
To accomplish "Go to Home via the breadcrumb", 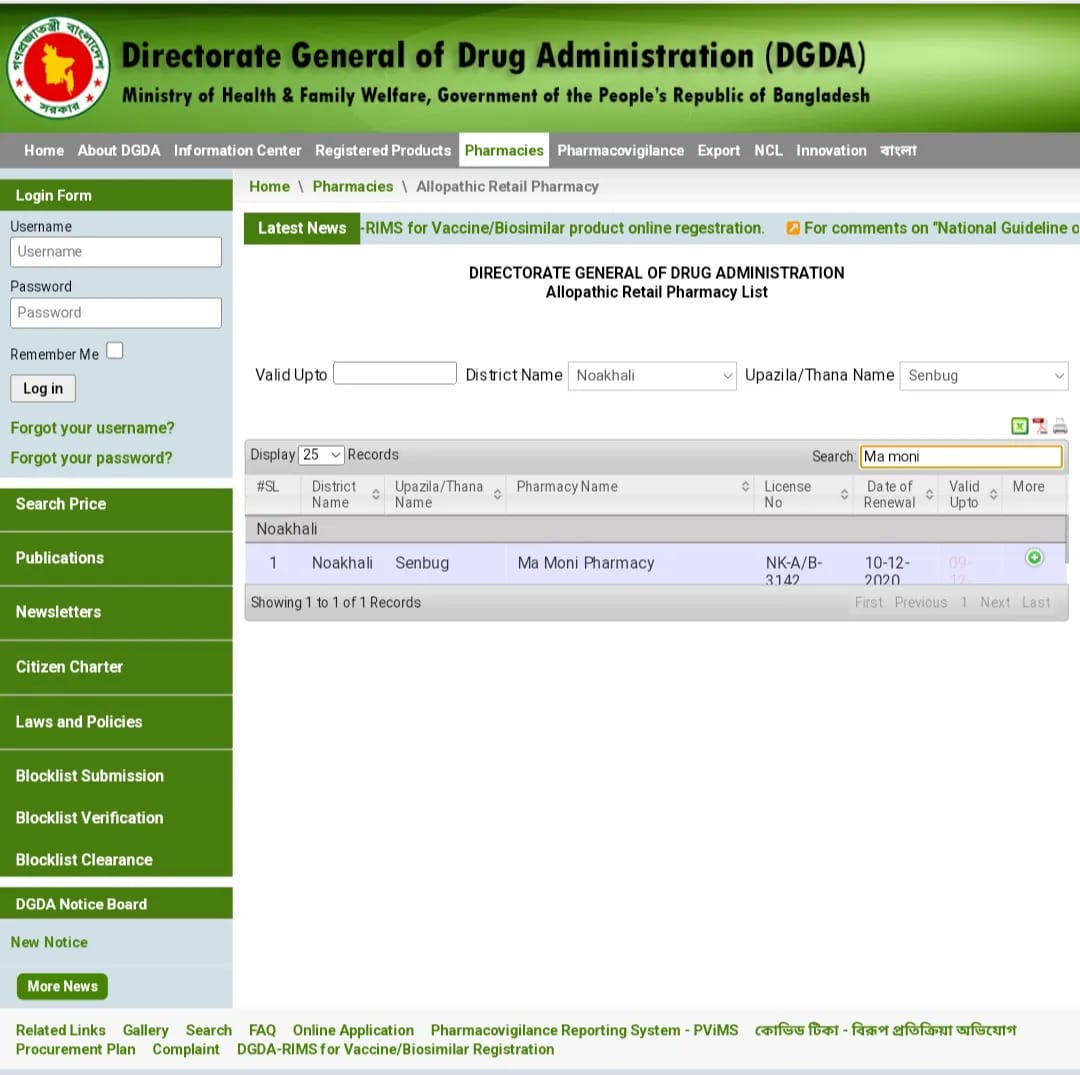I will point(269,187).
